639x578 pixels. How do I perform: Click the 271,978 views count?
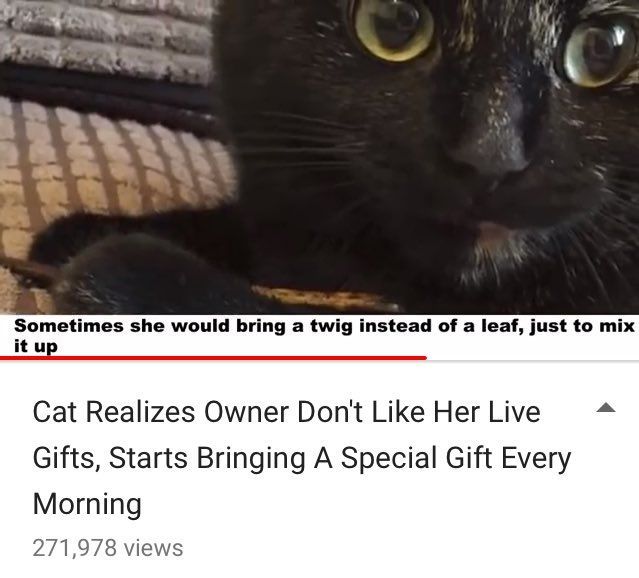click(108, 547)
